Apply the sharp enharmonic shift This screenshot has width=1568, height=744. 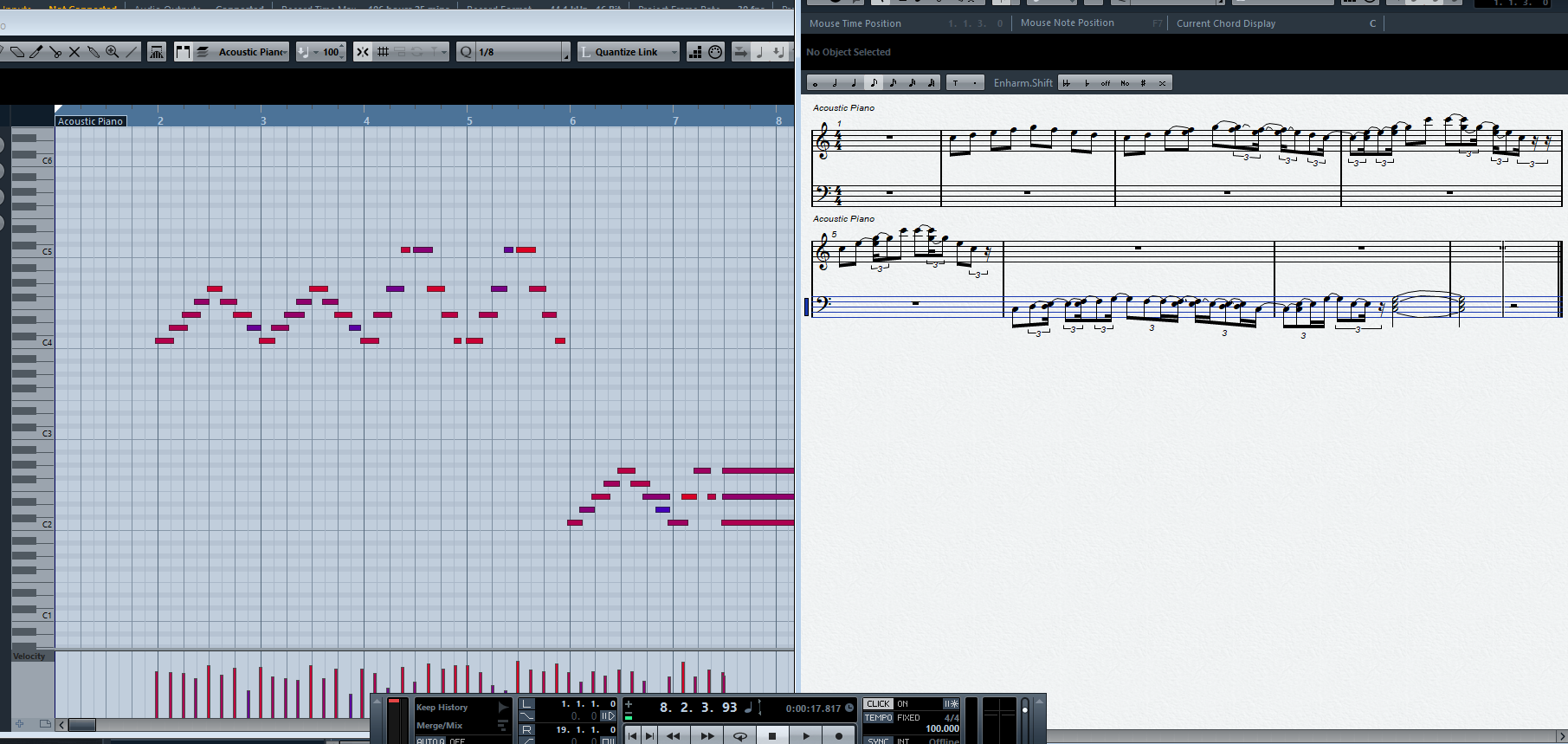pos(1143,83)
